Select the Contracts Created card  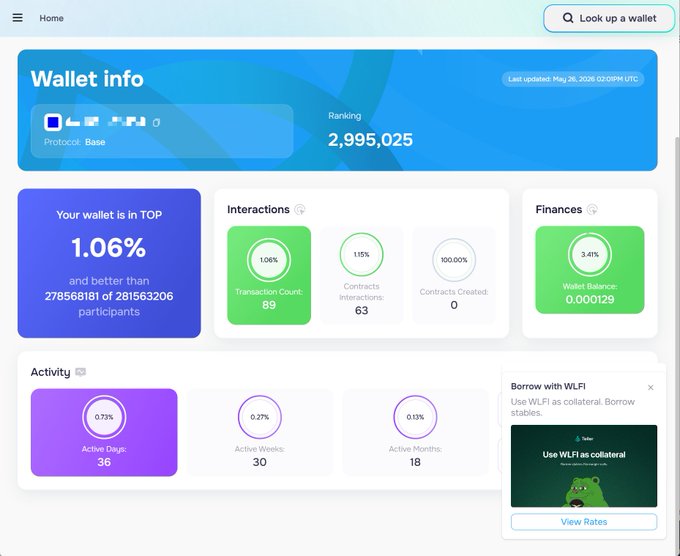(454, 275)
